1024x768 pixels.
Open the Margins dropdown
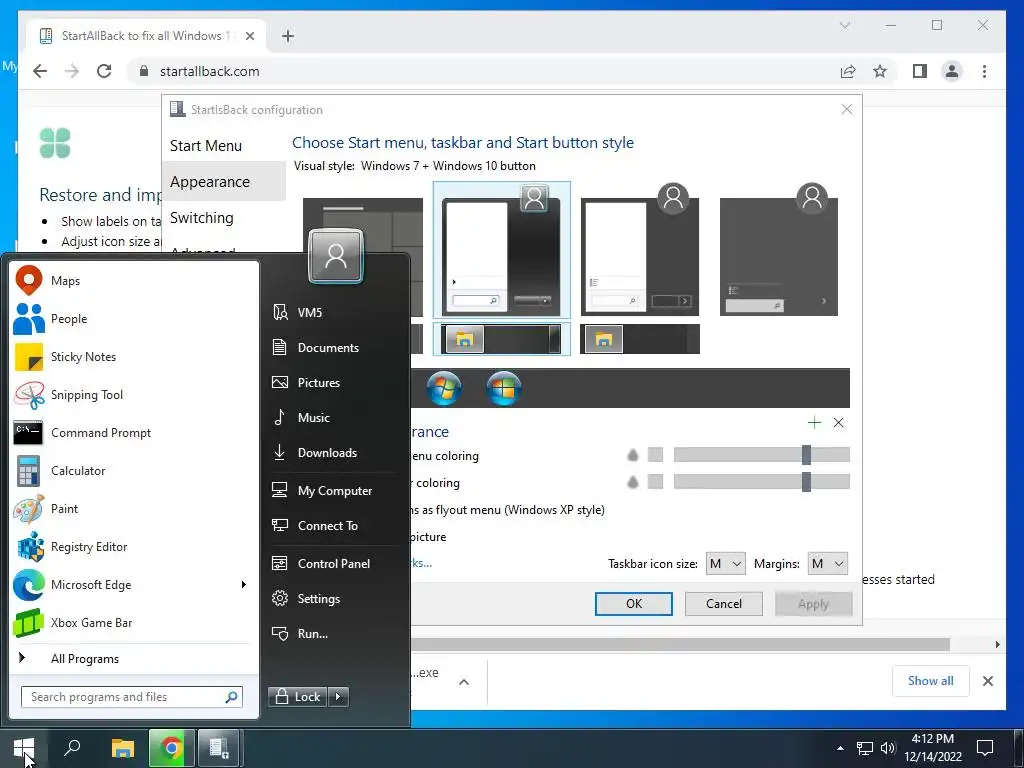coord(827,564)
